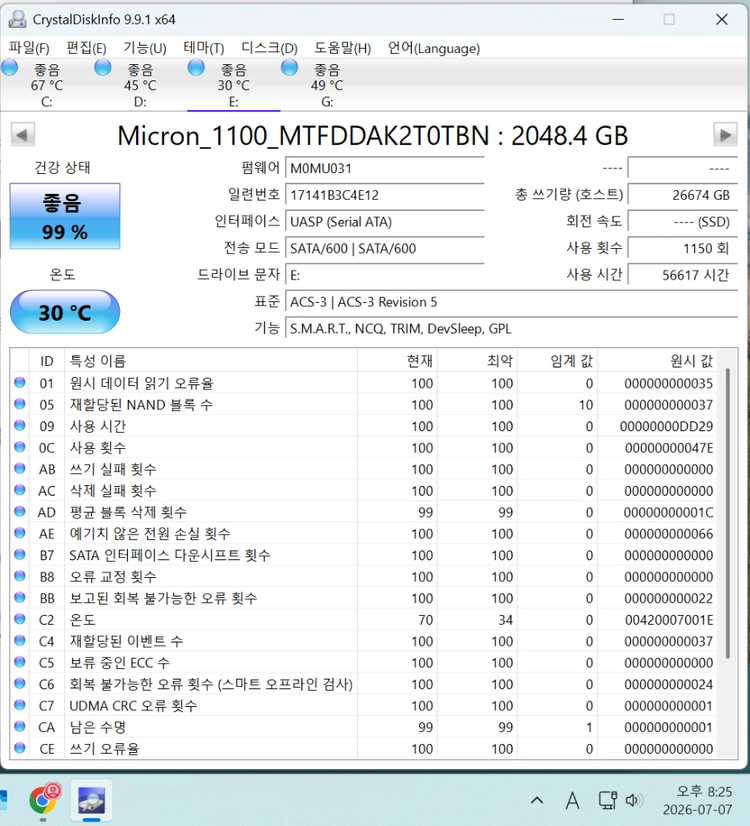Open the 편집(E) menu
Screen dimensions: 750x826
pos(86,48)
